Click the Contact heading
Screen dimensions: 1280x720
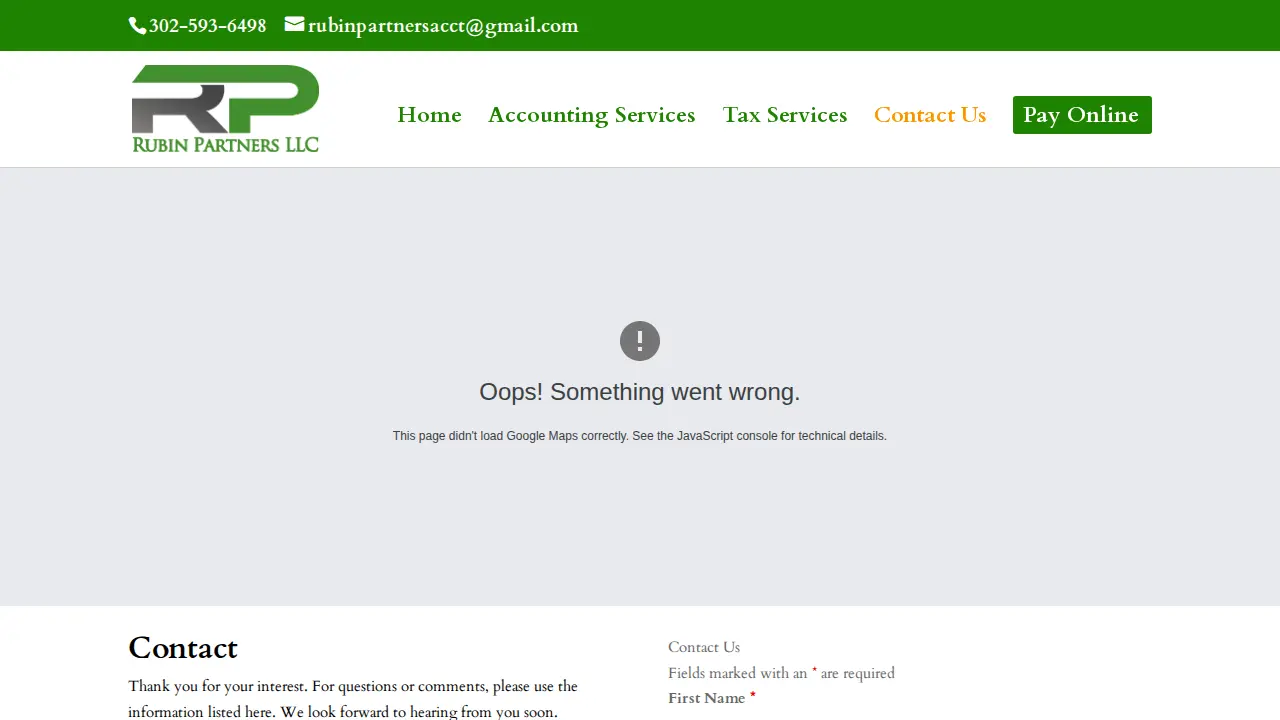(183, 648)
